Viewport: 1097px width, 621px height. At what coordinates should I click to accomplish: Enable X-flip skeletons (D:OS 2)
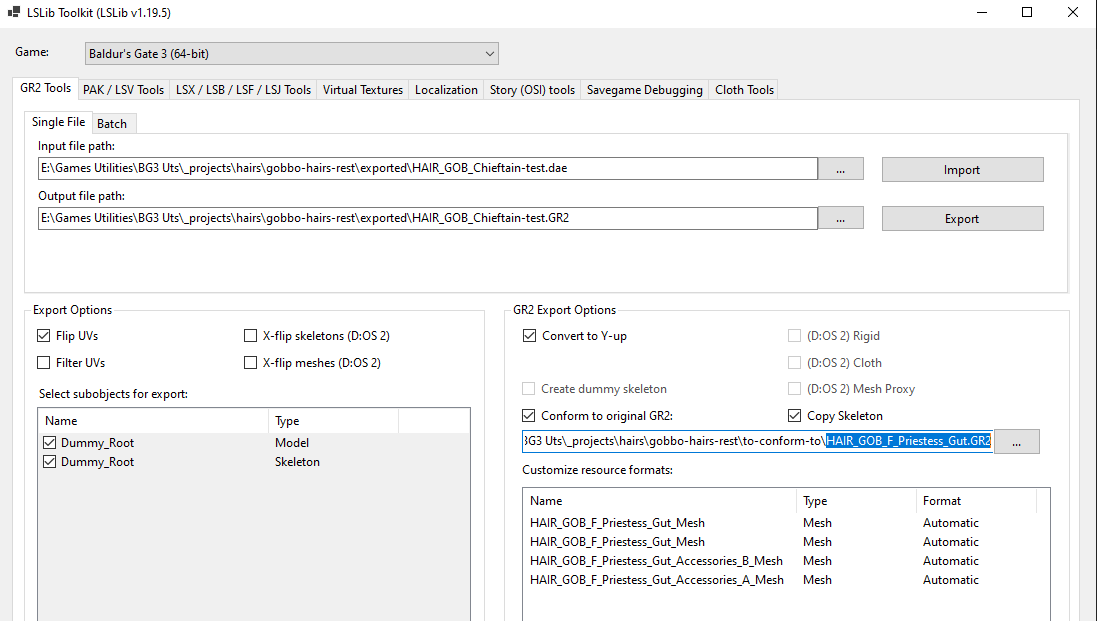pyautogui.click(x=250, y=336)
